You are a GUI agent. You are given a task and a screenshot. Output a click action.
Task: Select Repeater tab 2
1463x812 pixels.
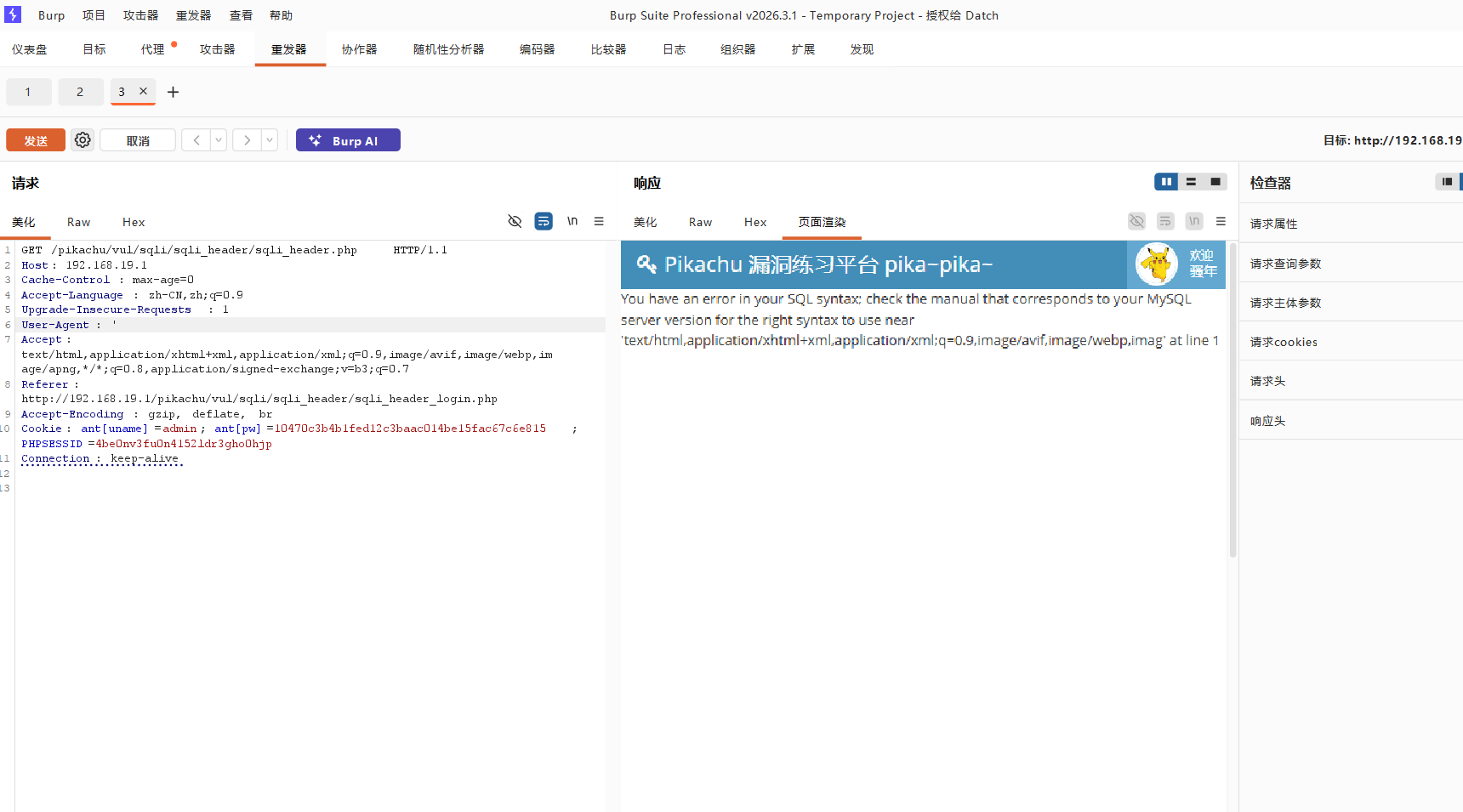click(80, 92)
